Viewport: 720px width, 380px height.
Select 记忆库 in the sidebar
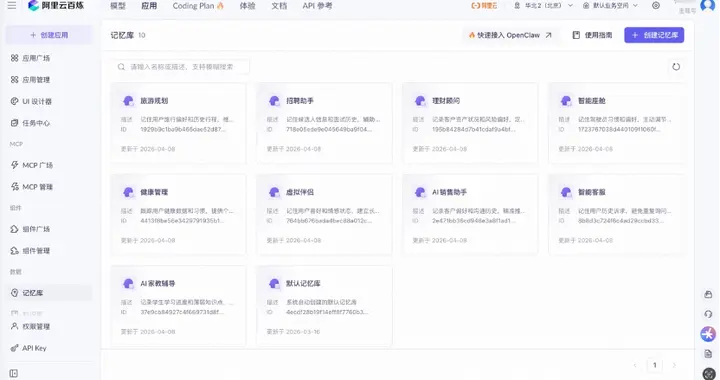point(49,293)
